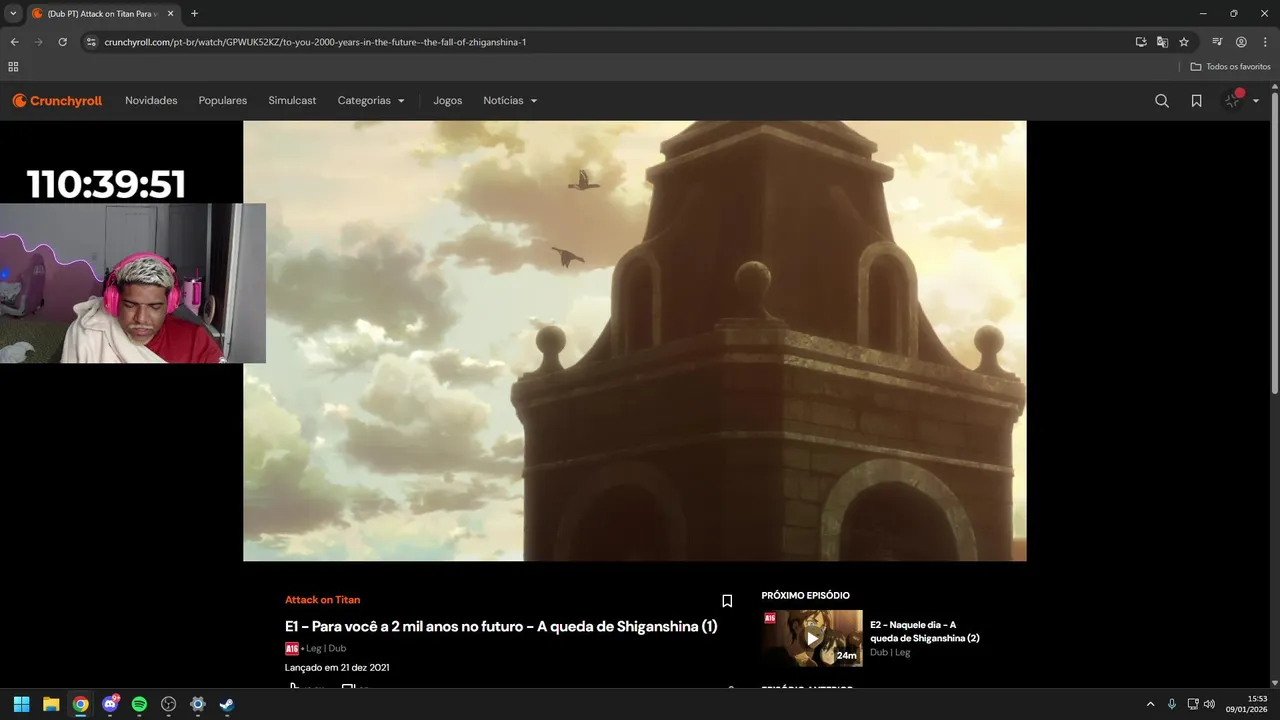Open the gear Settings app in taskbar
1280x720 pixels.
(198, 704)
